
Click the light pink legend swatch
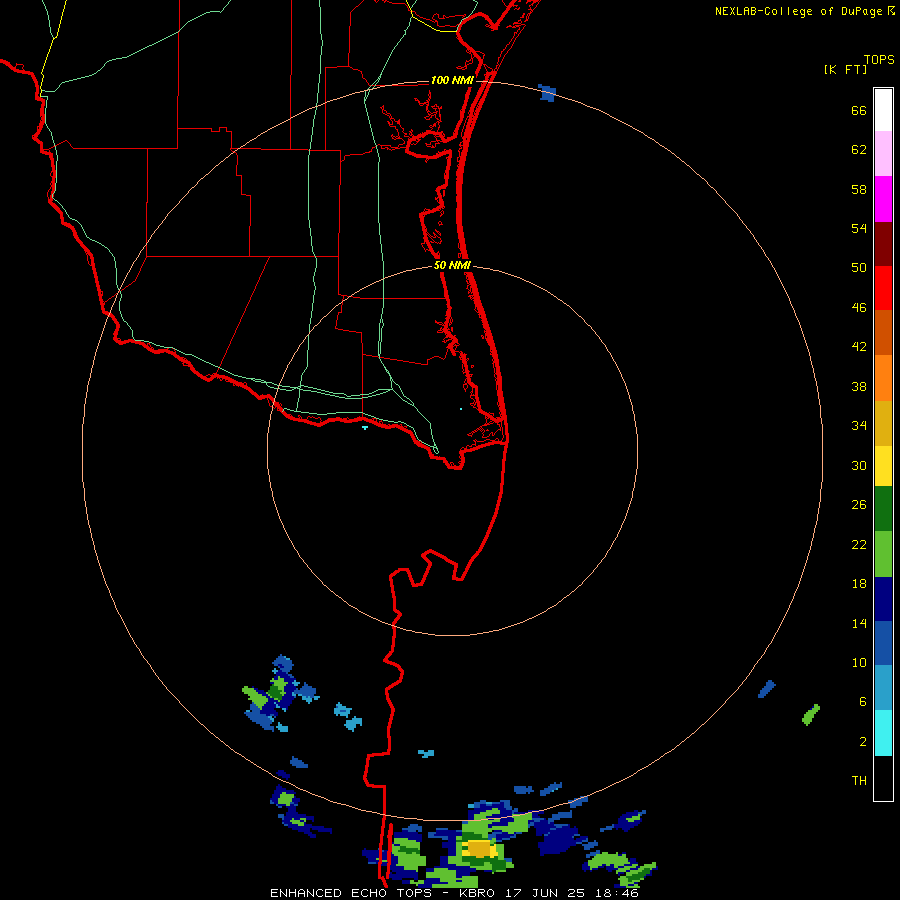[x=883, y=153]
